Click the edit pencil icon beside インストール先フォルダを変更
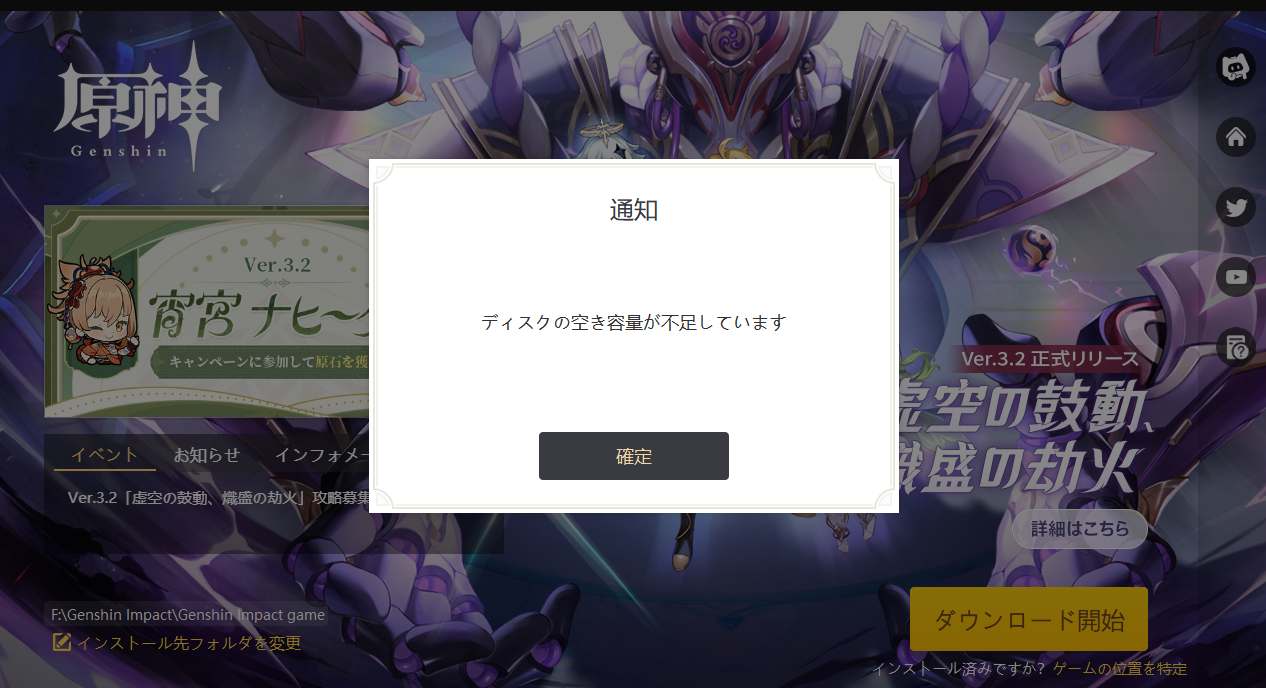Image resolution: width=1266 pixels, height=688 pixels. click(x=62, y=643)
